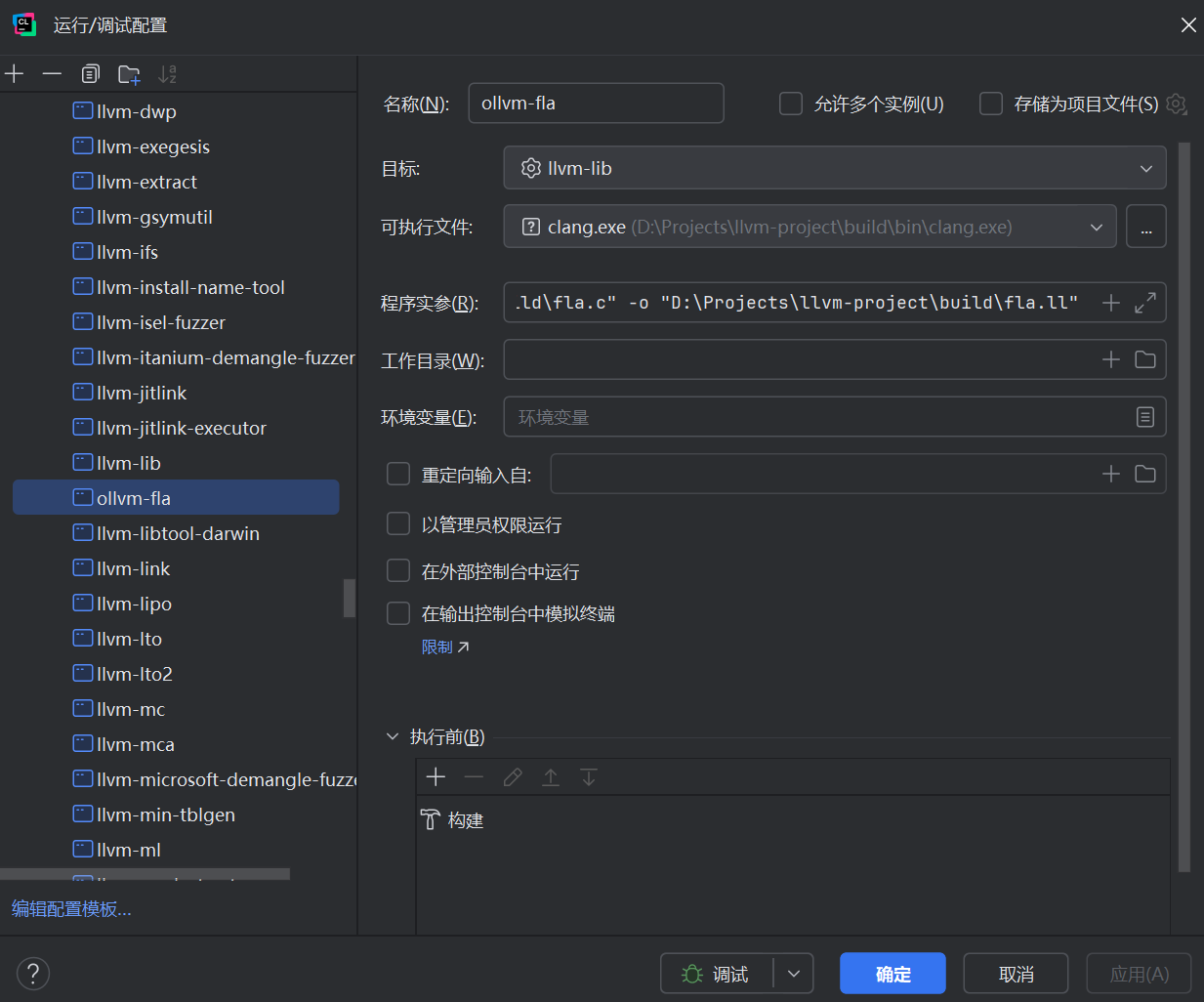
Task: Select llvm-jitlink-executor configuration
Action: point(182,428)
